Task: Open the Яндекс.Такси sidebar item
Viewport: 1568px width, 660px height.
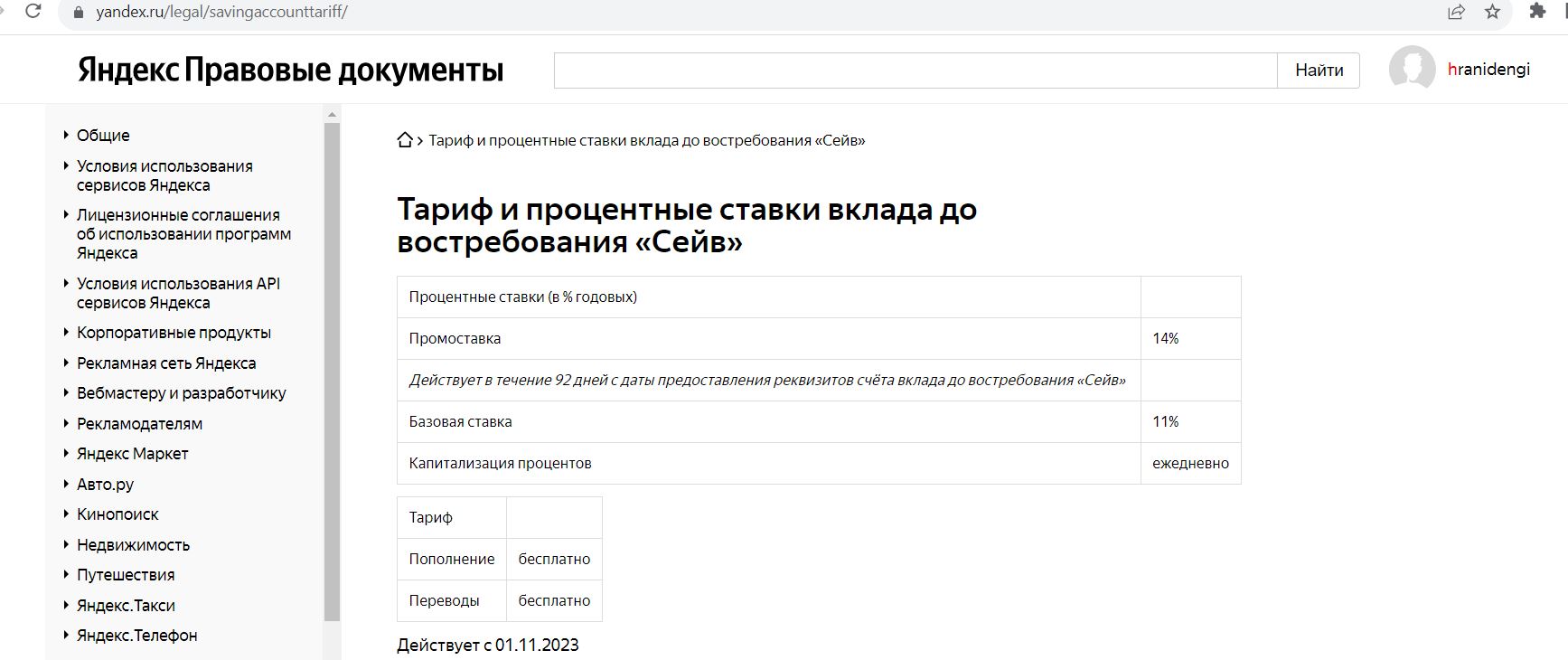Action: pos(126,606)
